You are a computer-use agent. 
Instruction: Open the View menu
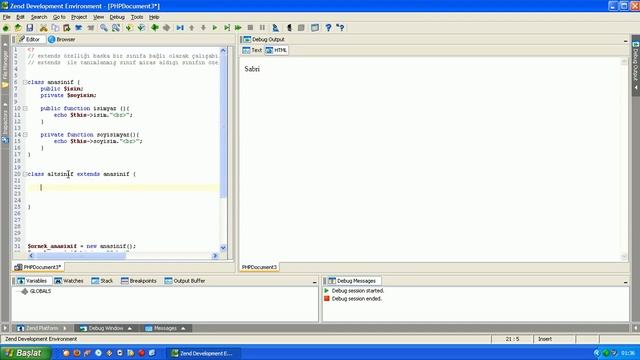coord(98,17)
